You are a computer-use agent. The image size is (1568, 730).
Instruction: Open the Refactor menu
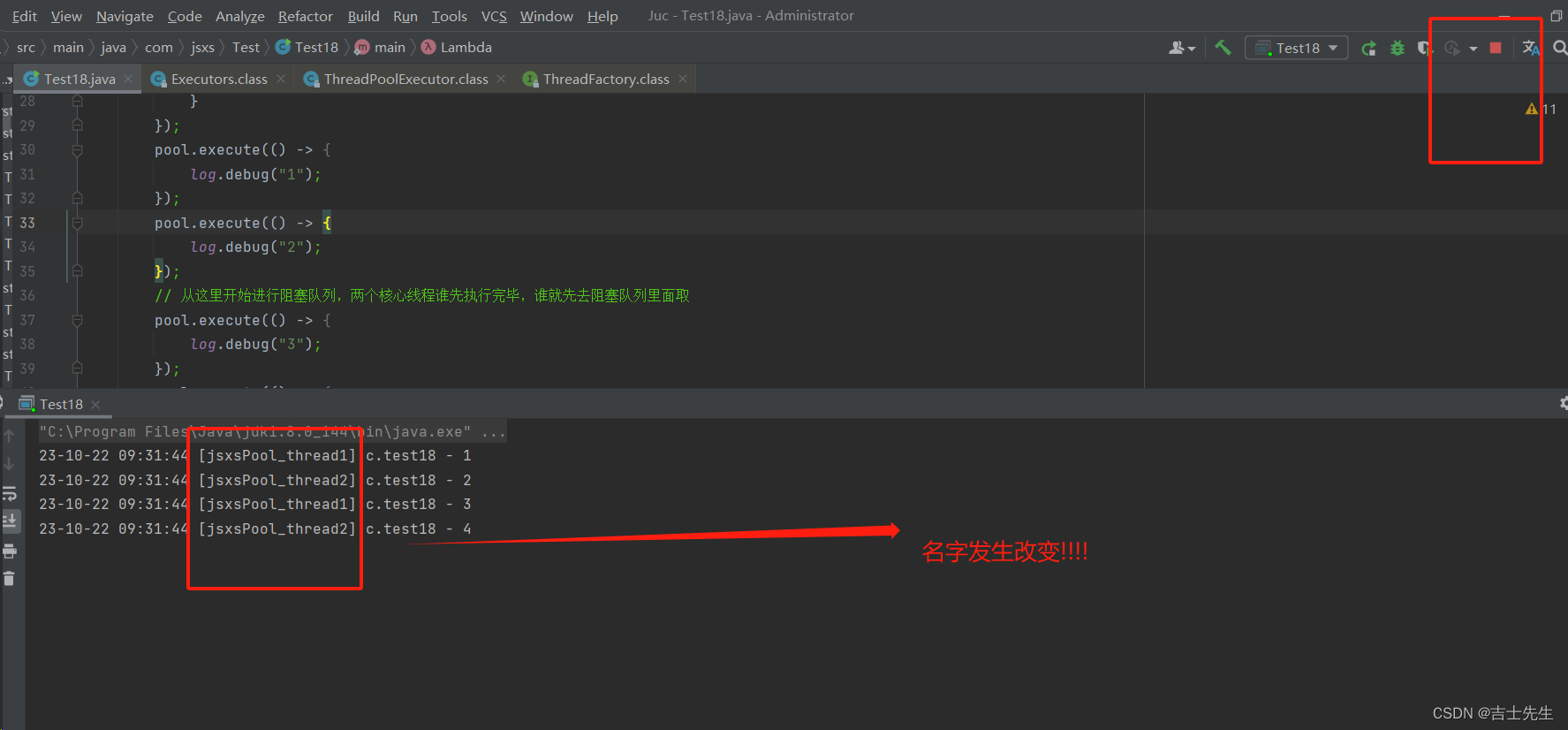[x=306, y=16]
